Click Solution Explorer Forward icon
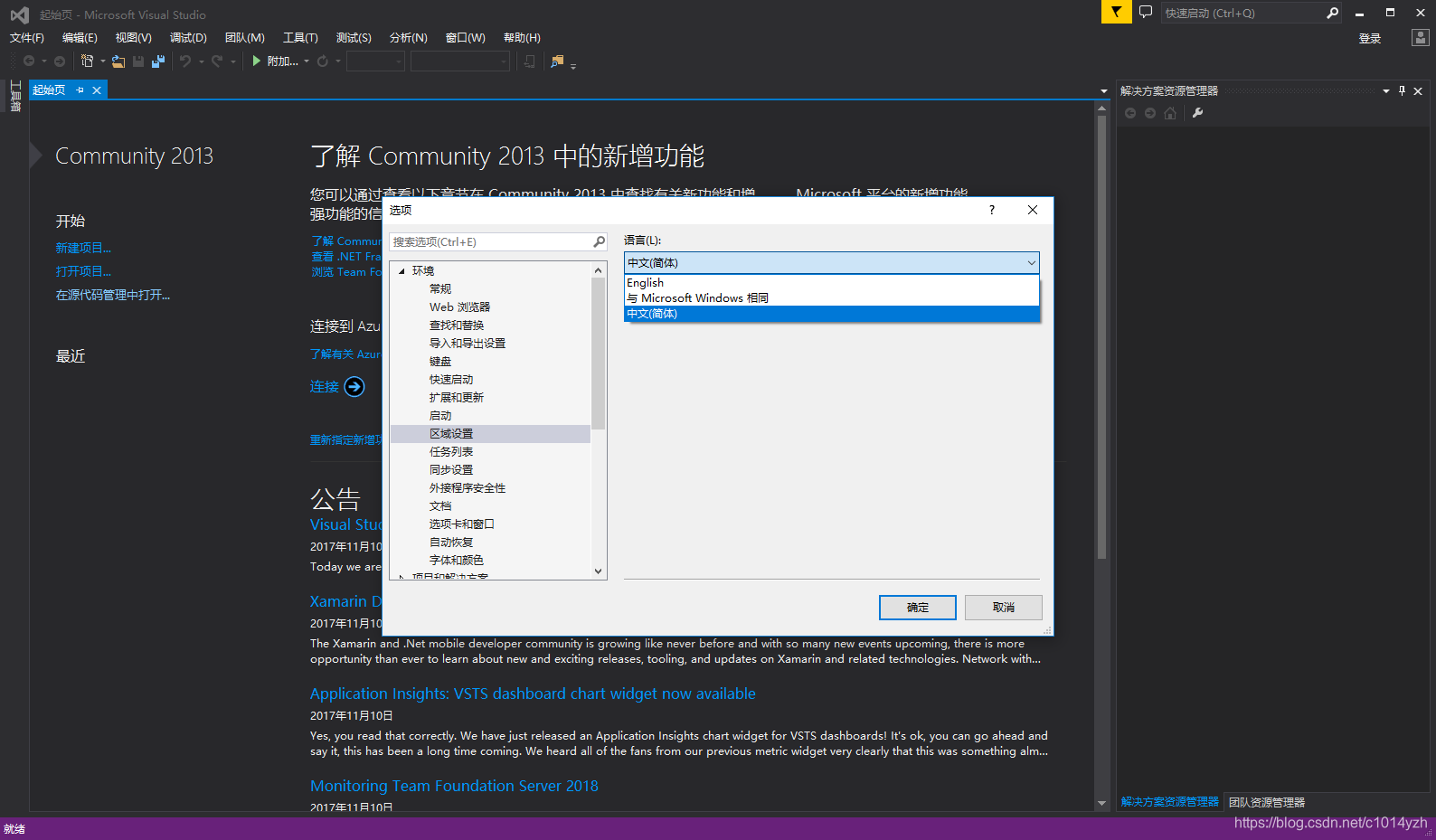The image size is (1436, 840). pos(1150,113)
